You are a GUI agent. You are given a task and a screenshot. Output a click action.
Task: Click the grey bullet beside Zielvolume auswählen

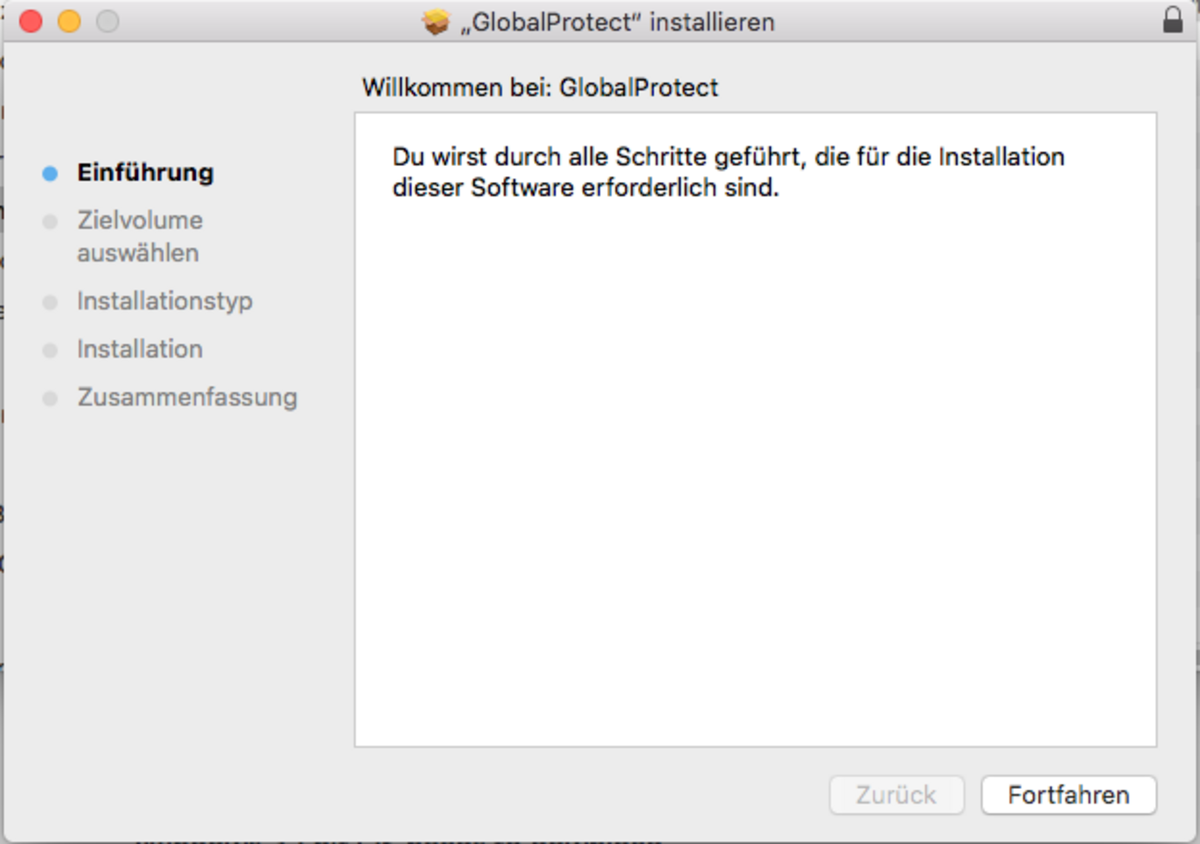[x=50, y=221]
